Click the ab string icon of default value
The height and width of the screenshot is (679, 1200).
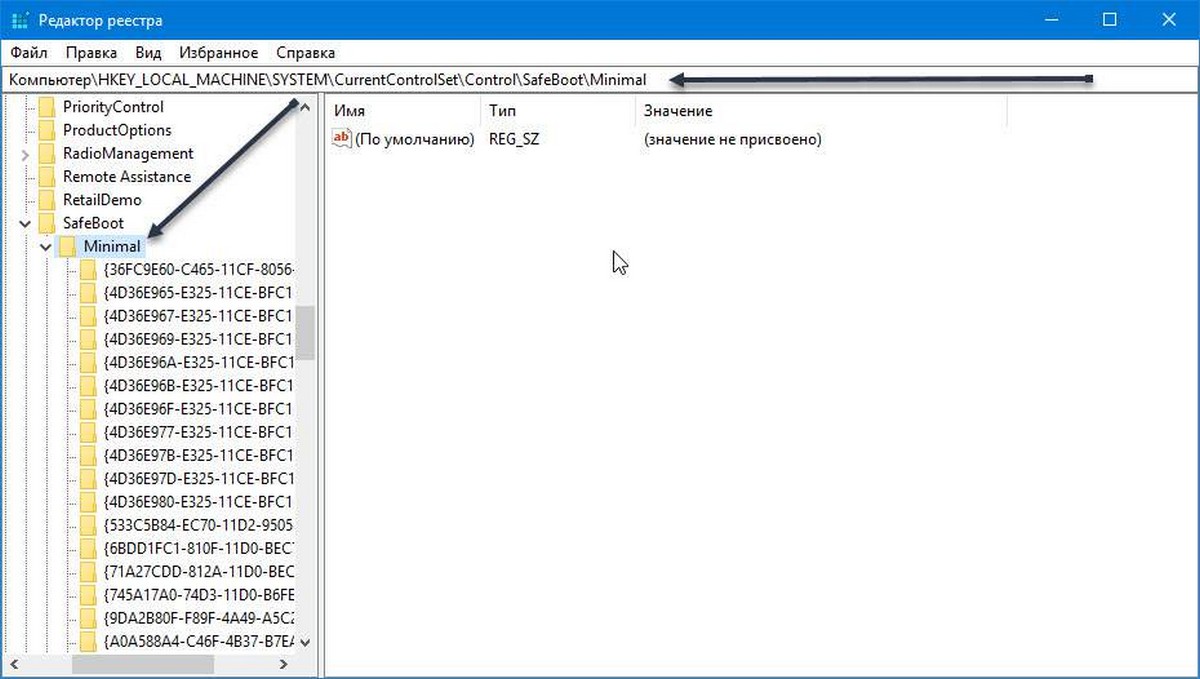pos(342,139)
